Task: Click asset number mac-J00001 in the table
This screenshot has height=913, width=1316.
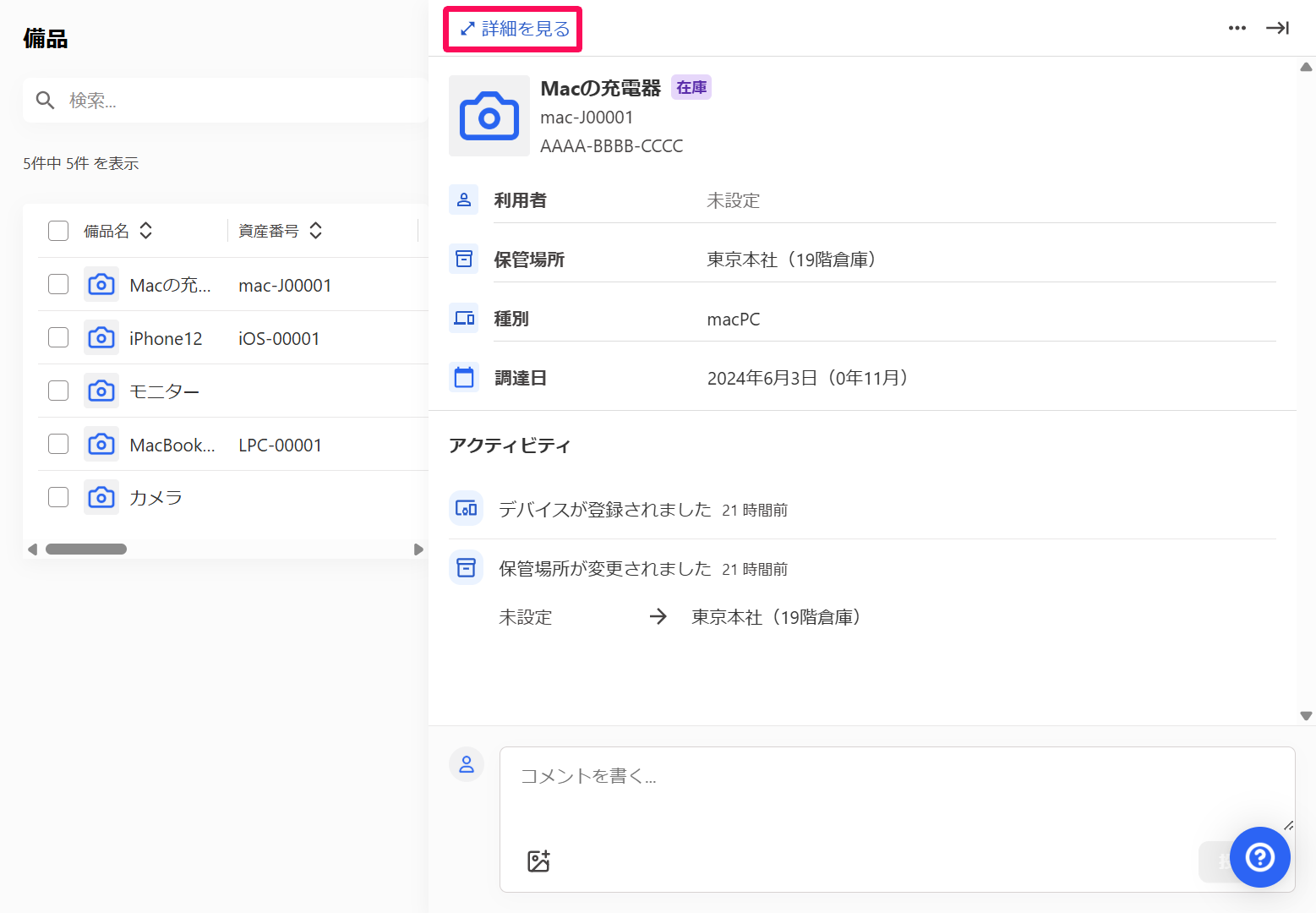Action: point(285,286)
